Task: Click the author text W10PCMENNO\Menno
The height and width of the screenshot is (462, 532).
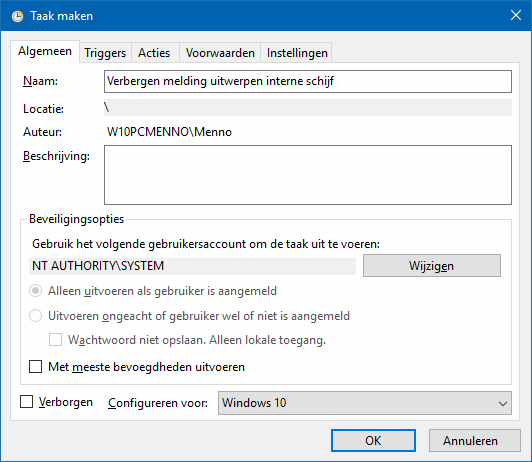Action: pos(169,132)
